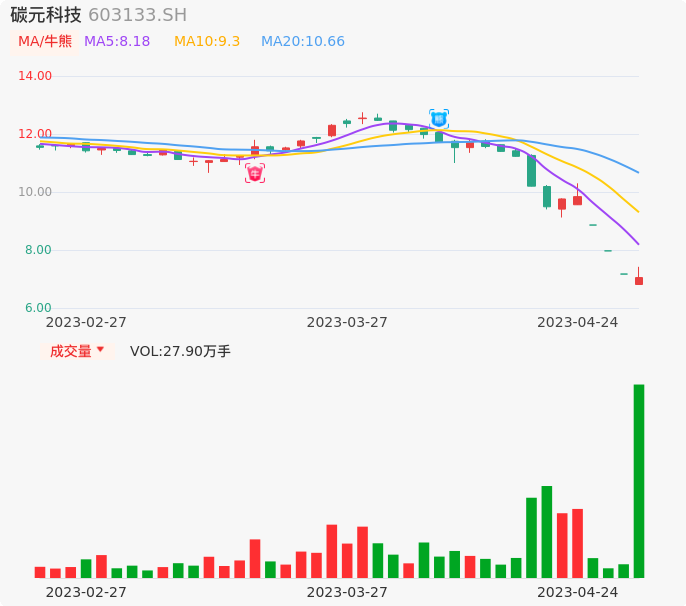Click the tallest green volume bar
This screenshot has height=606, width=686.
point(639,481)
